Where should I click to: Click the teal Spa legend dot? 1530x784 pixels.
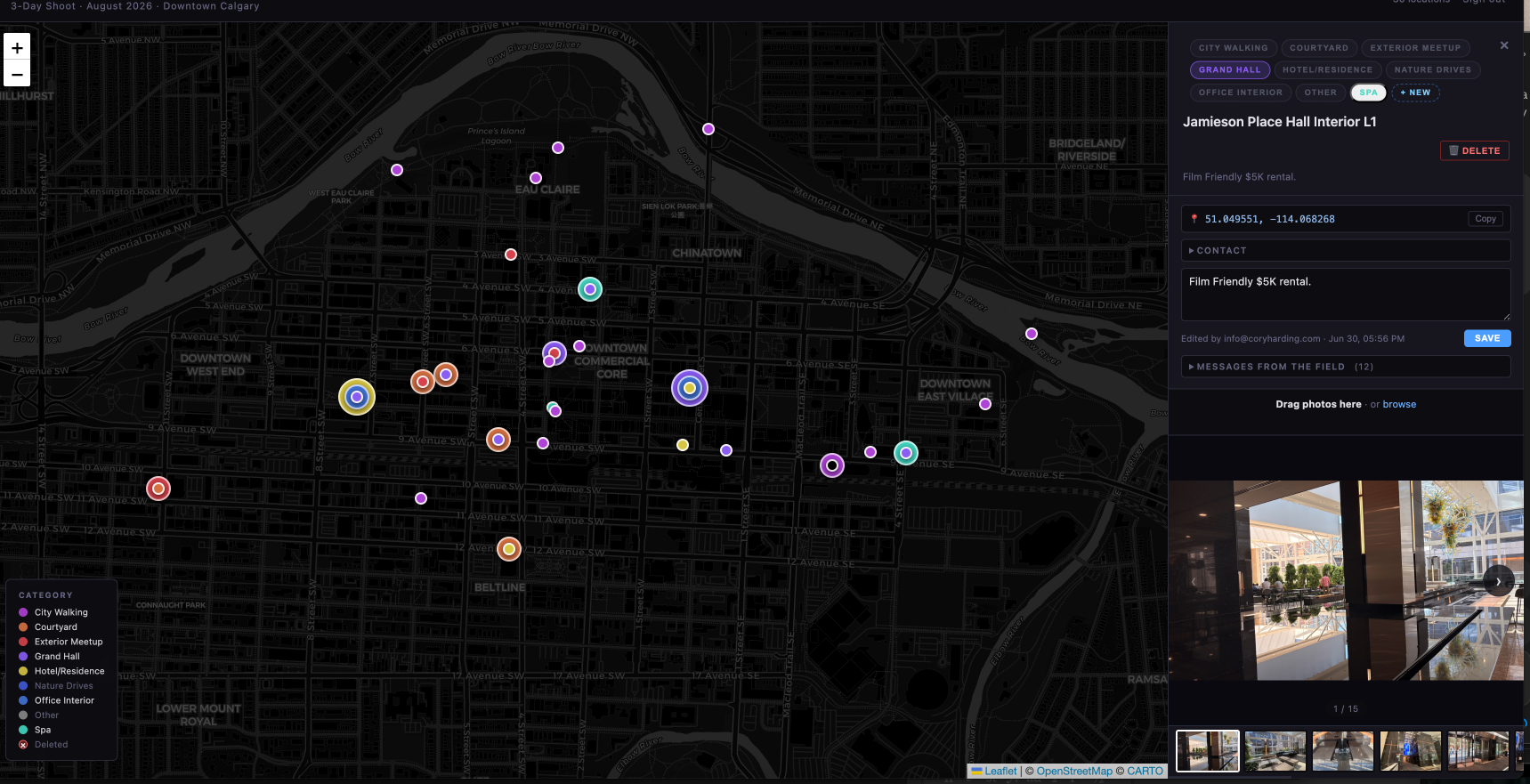[x=23, y=730]
